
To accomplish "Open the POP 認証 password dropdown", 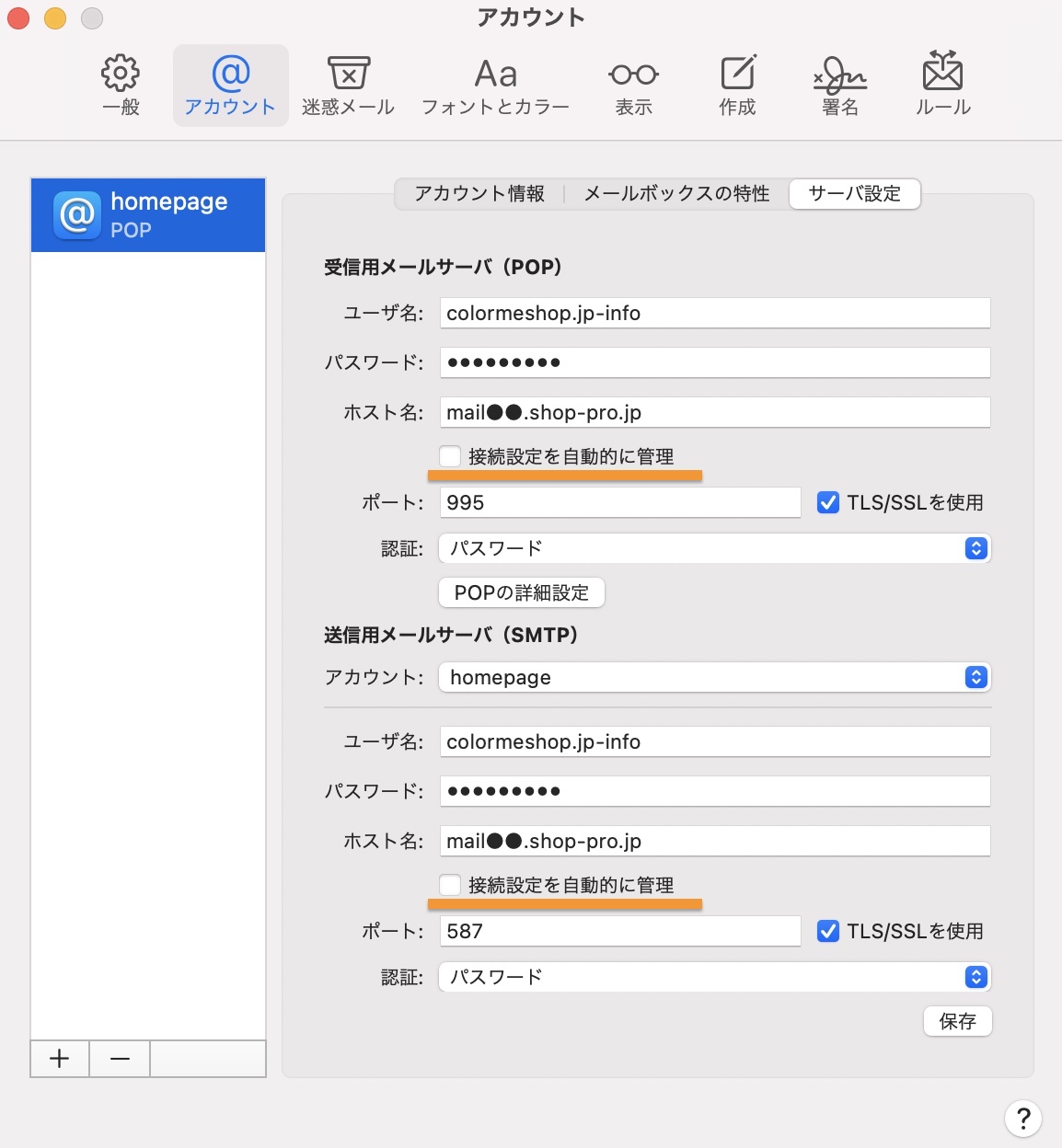I will coord(714,548).
